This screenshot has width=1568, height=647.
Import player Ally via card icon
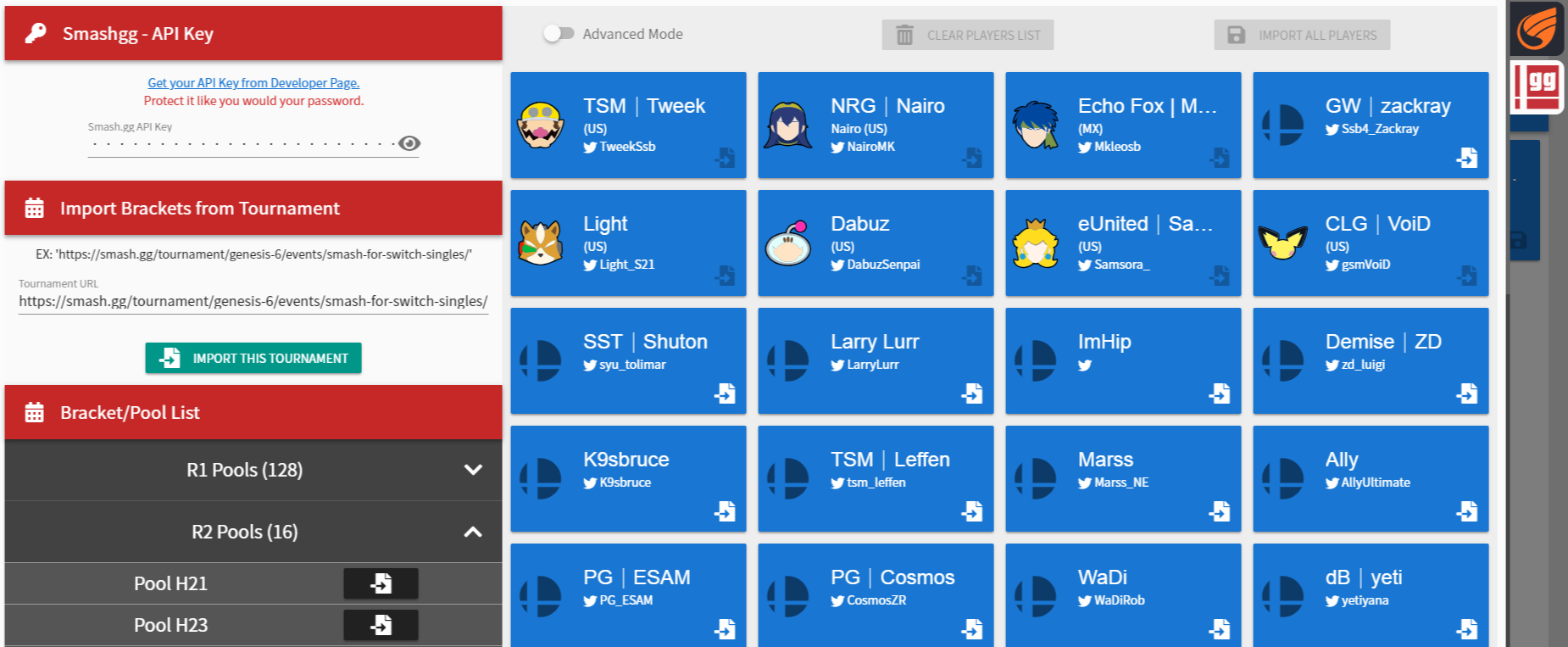(1467, 511)
